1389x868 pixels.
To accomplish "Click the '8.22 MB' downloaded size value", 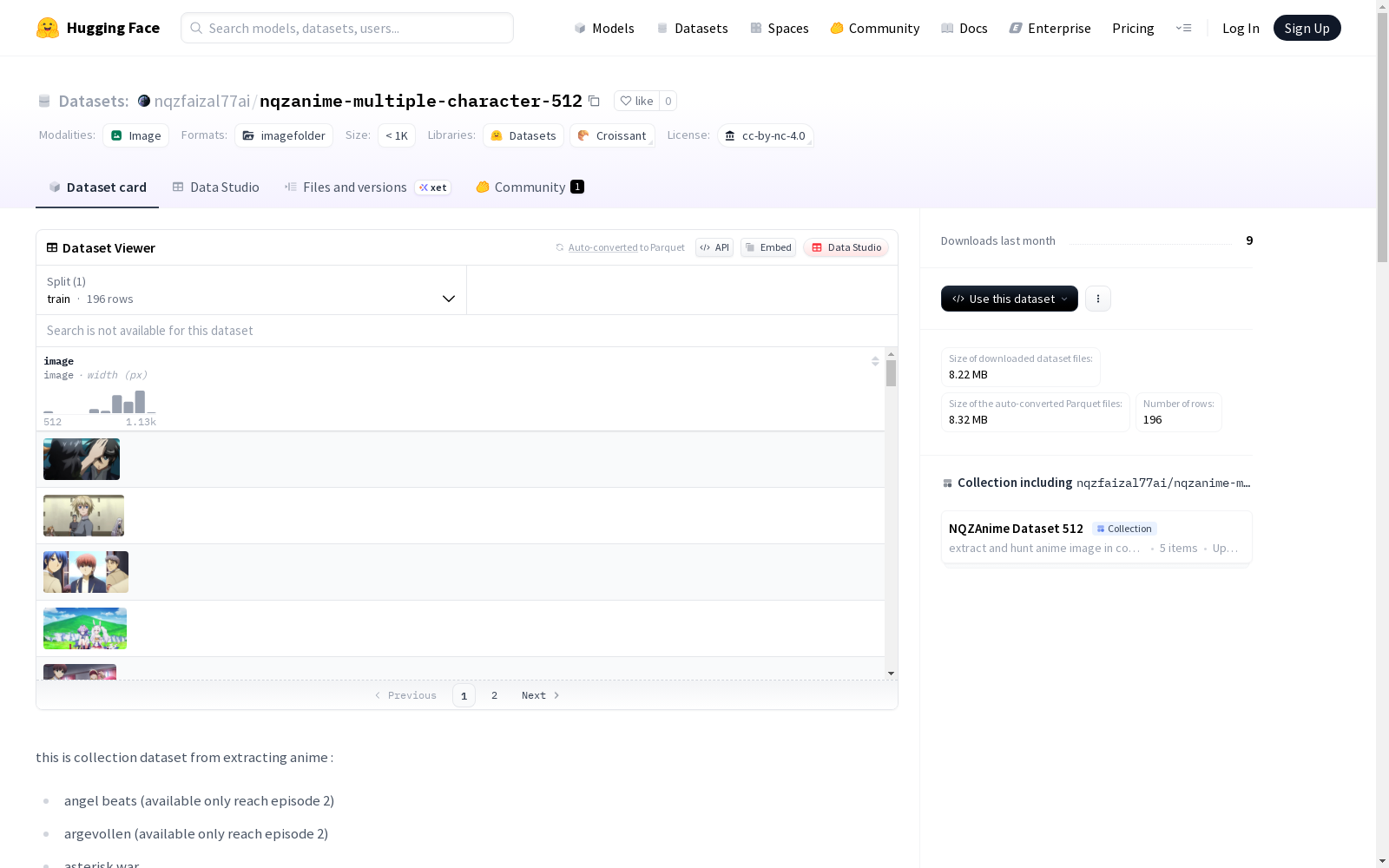I will [x=968, y=374].
